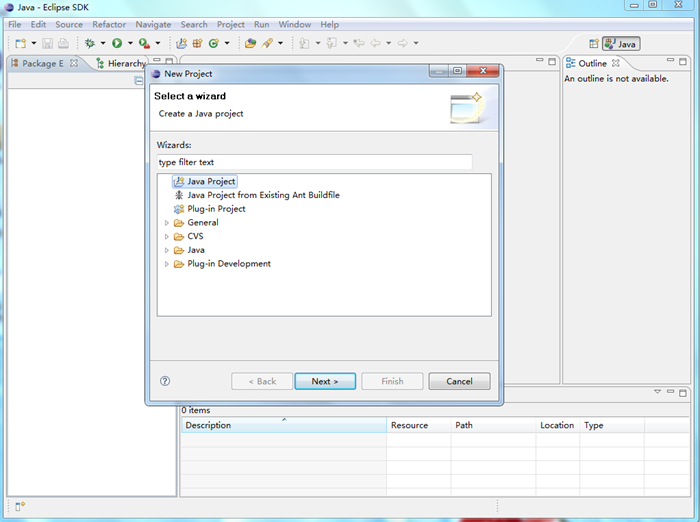The width and height of the screenshot is (700, 522).
Task: Open dropdown next to the Run icon
Action: [x=130, y=43]
